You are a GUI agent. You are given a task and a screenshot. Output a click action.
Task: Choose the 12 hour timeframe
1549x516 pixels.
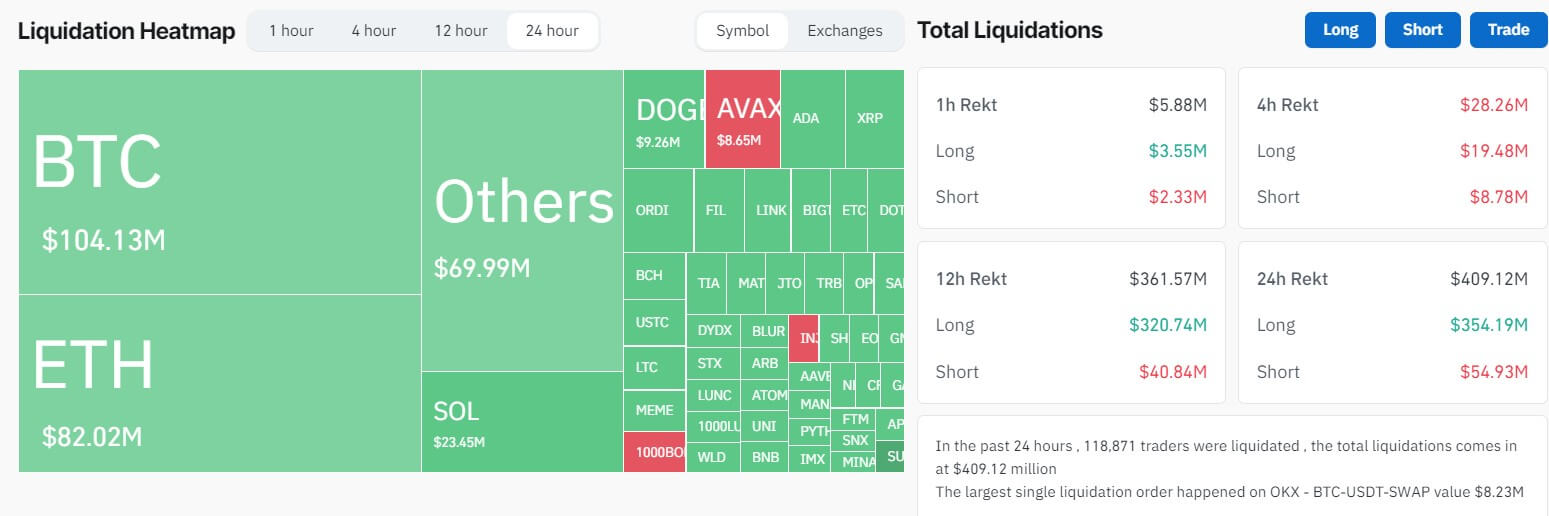coord(460,31)
